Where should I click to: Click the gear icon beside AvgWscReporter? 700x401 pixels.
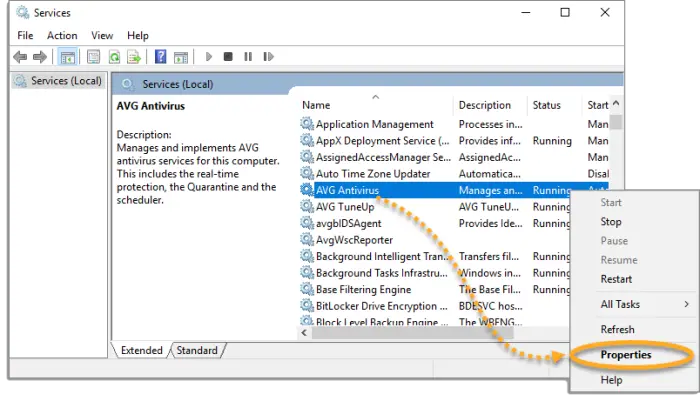307,239
